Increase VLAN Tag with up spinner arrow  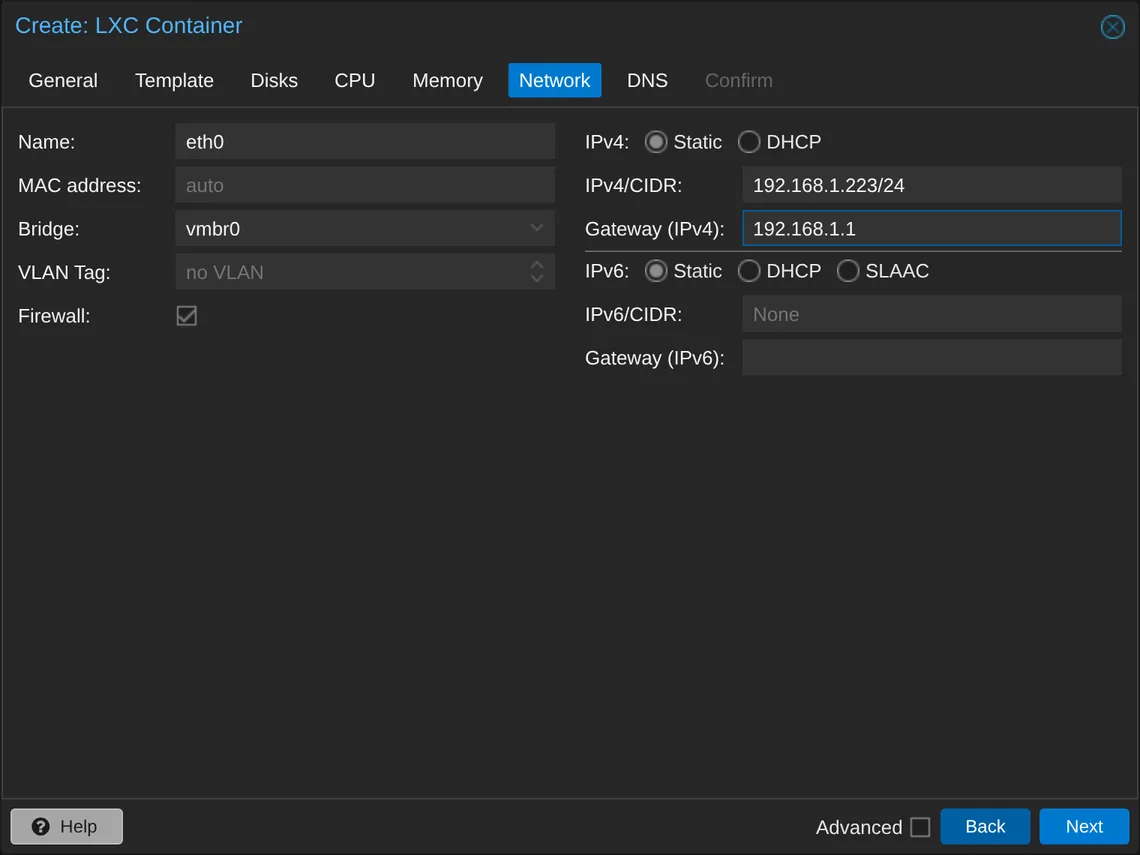(537, 265)
